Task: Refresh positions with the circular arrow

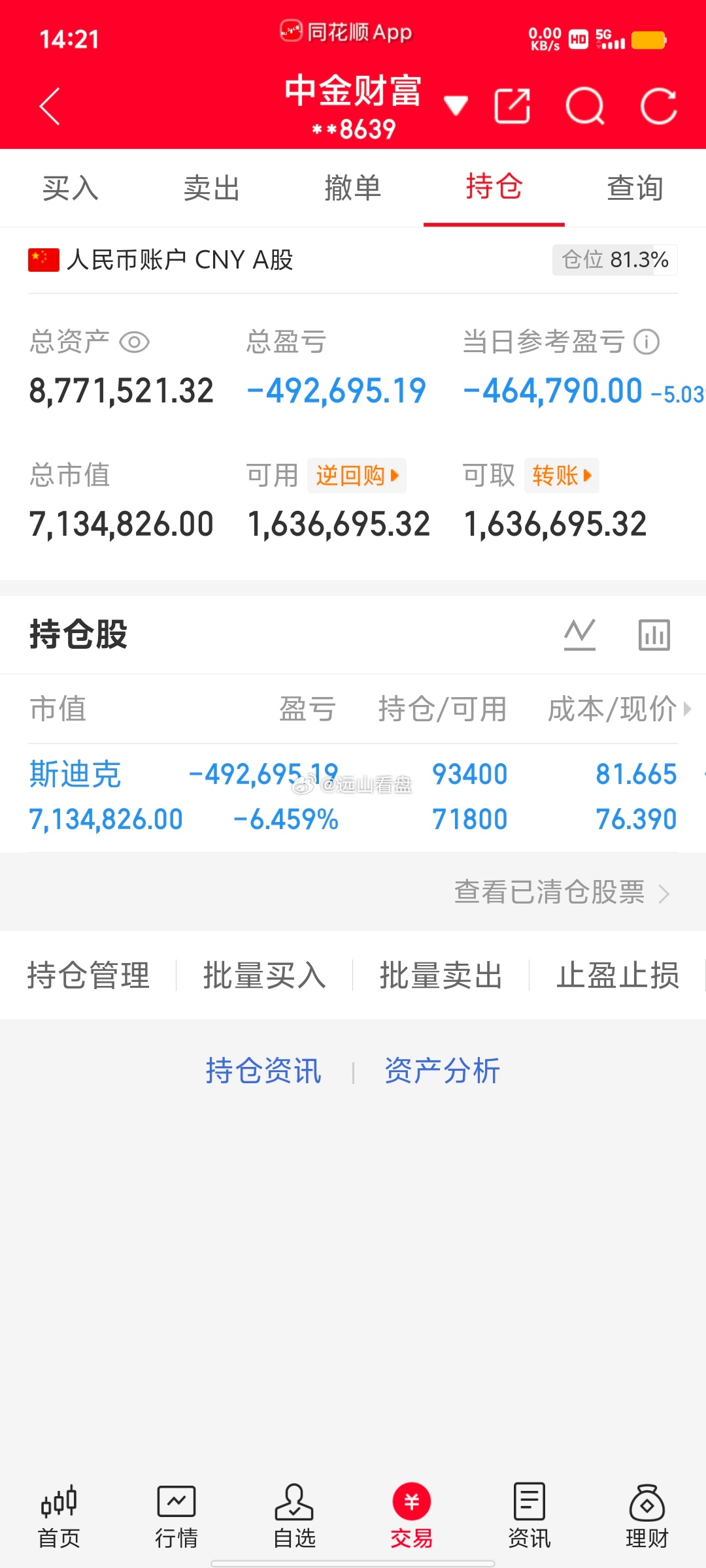Action: (x=658, y=106)
